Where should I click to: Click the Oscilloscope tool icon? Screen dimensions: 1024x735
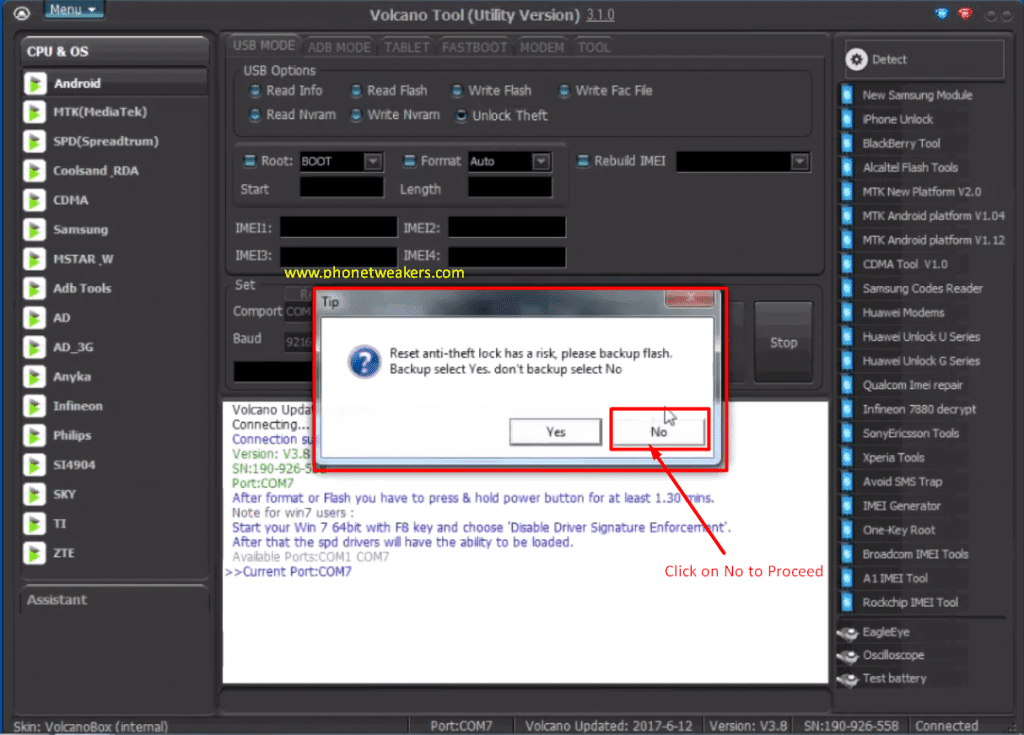pos(848,655)
